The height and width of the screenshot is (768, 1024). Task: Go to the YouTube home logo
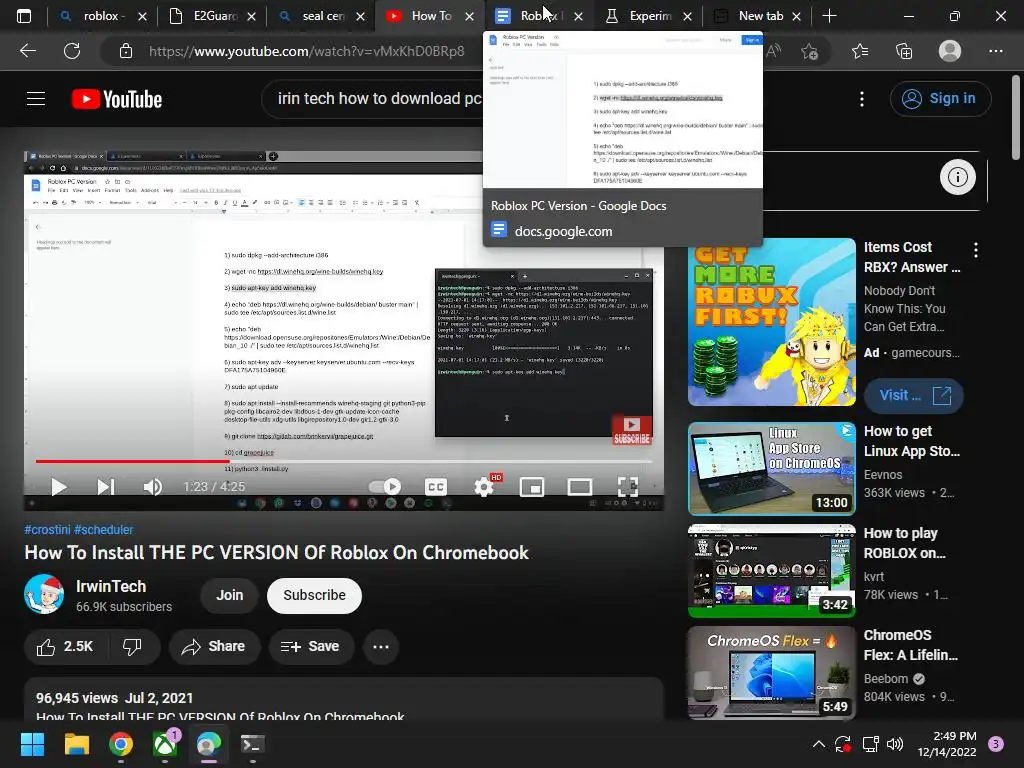click(117, 99)
